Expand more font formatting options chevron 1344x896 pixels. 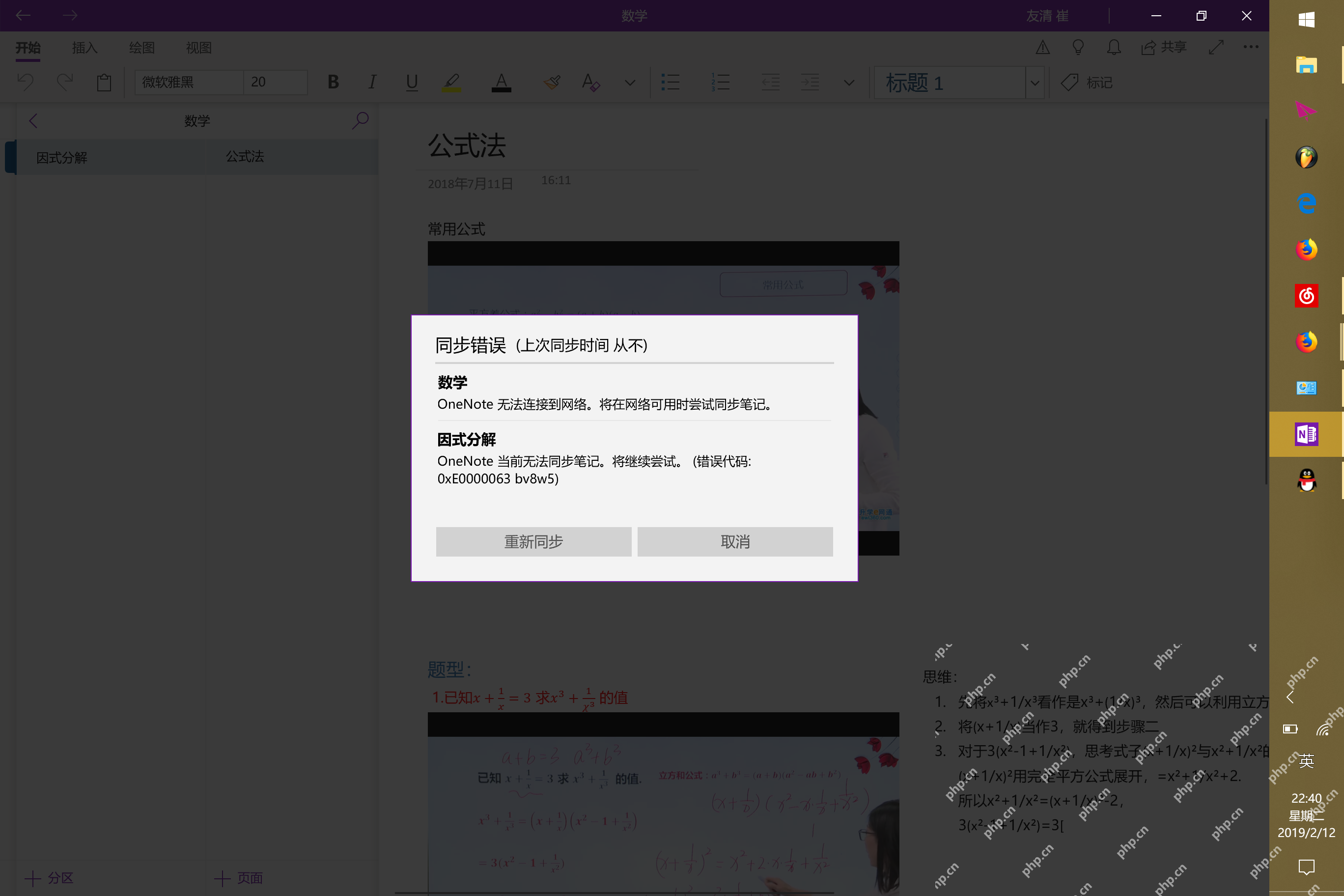click(630, 83)
